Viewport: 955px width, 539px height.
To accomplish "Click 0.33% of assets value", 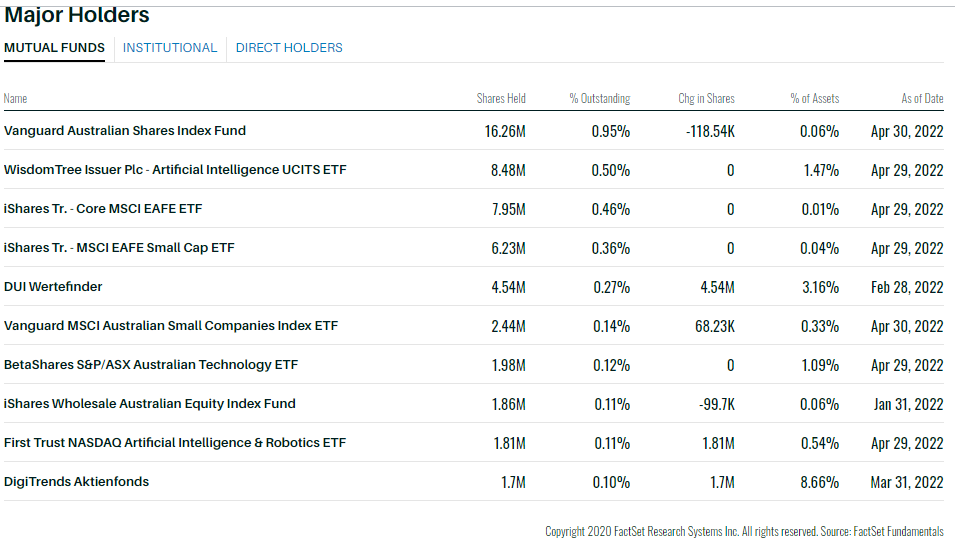I will coord(820,326).
